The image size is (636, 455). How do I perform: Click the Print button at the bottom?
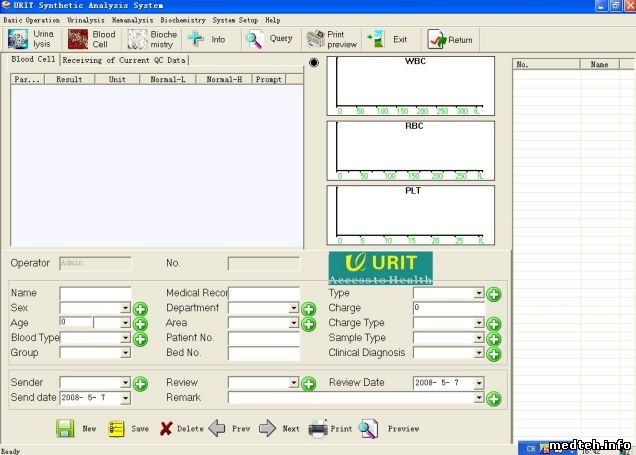(319, 428)
